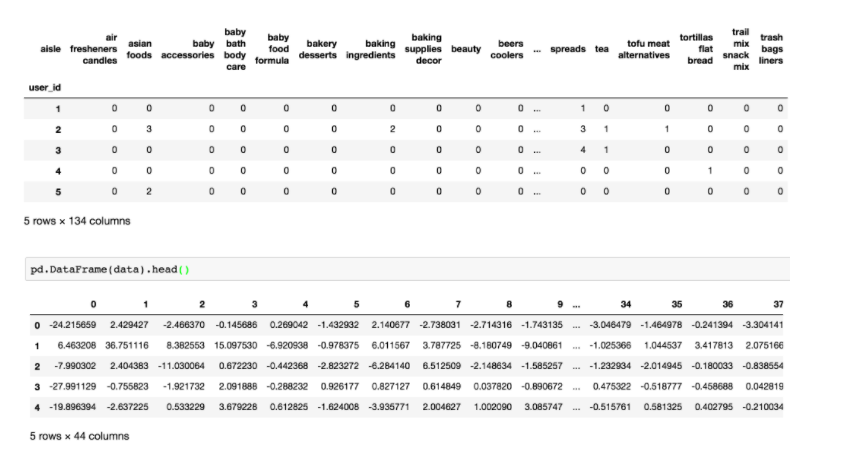This screenshot has width=858, height=470.
Task: Select the 'spreads' column header
Action: point(568,49)
